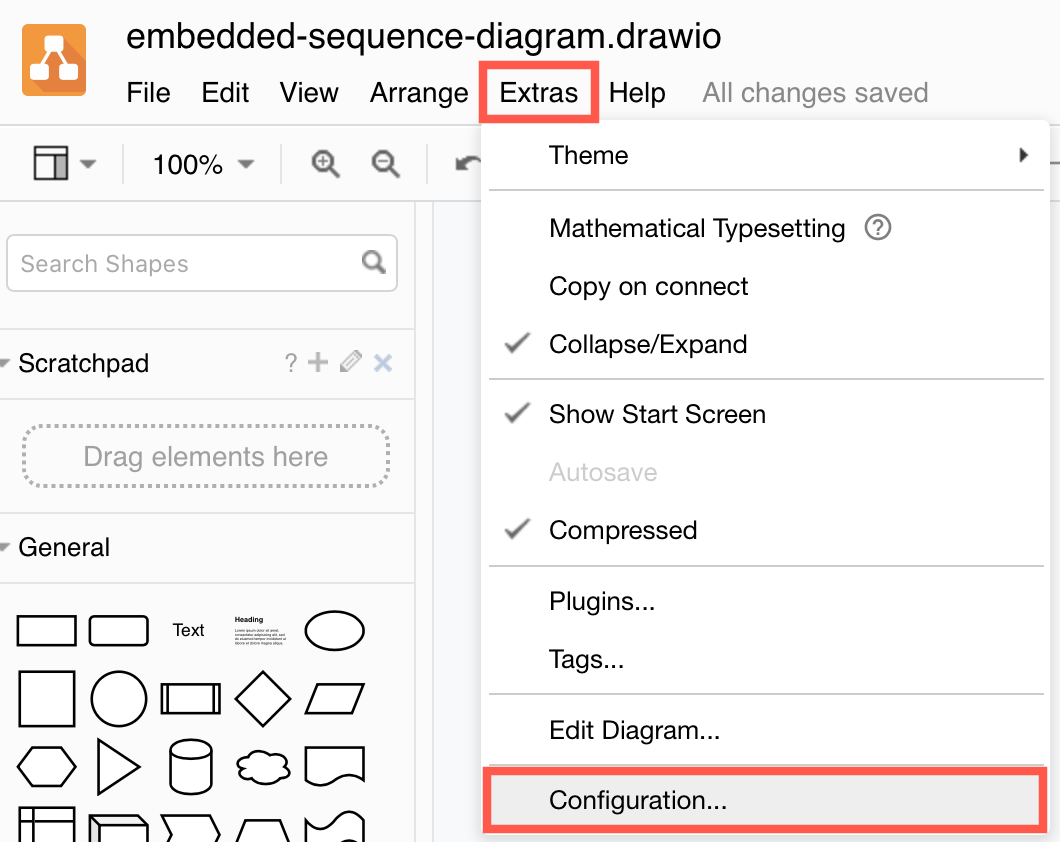
Task: Zoom in on the canvas
Action: [x=323, y=163]
